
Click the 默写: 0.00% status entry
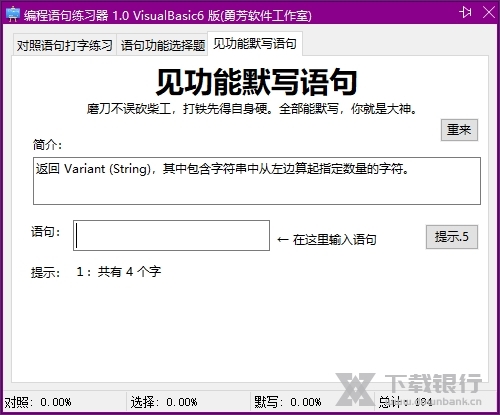click(287, 402)
